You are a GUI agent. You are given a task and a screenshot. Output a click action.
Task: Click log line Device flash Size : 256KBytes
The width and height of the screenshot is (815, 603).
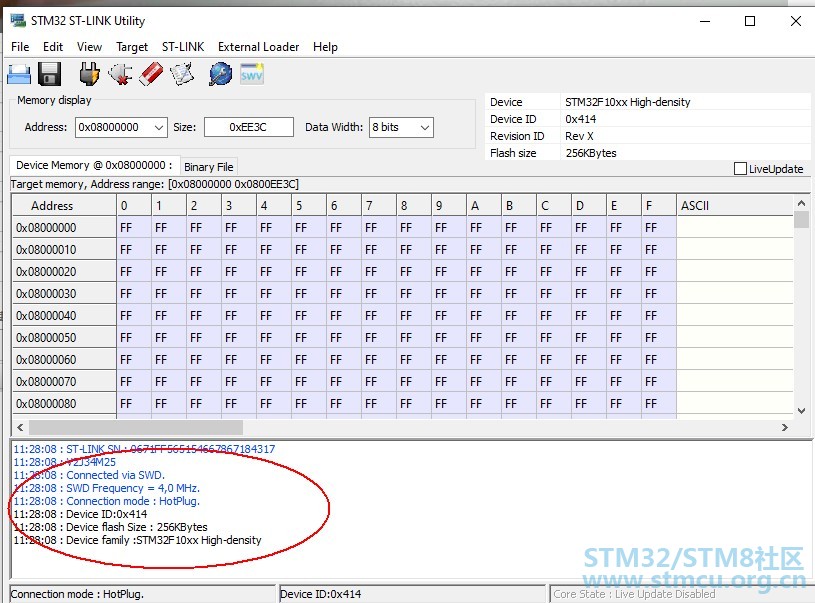coord(110,527)
